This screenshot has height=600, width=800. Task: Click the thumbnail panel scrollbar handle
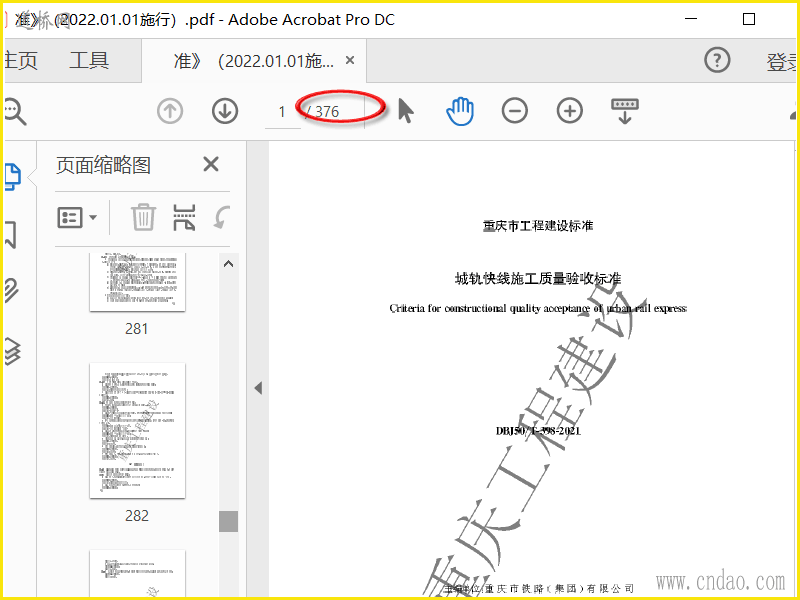click(229, 521)
